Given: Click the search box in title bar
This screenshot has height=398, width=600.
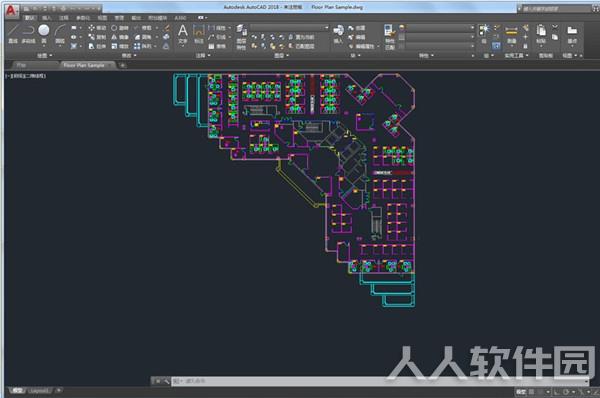Looking at the screenshot, I should pyautogui.click(x=557, y=8).
